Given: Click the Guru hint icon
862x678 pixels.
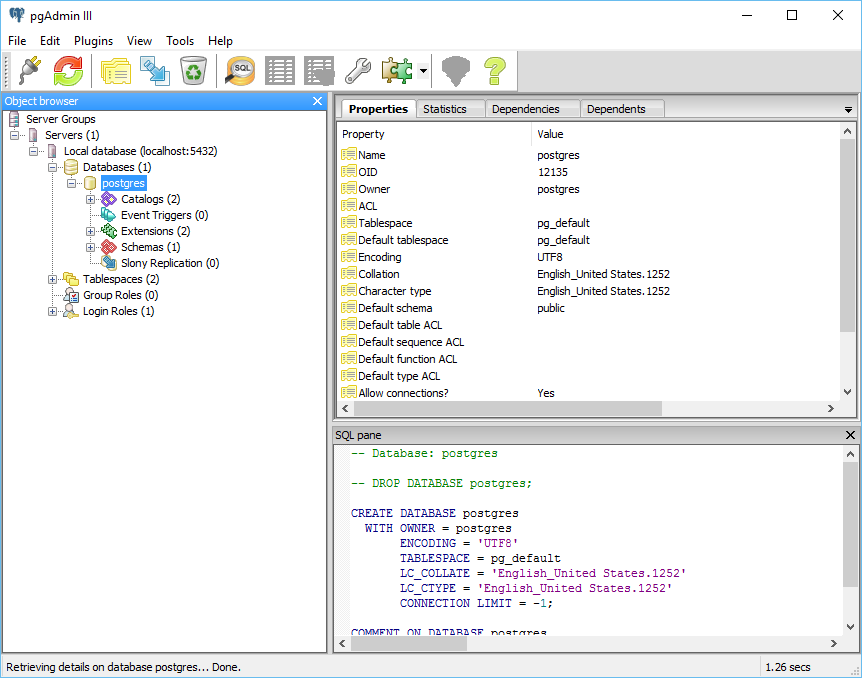Looking at the screenshot, I should [x=456, y=70].
